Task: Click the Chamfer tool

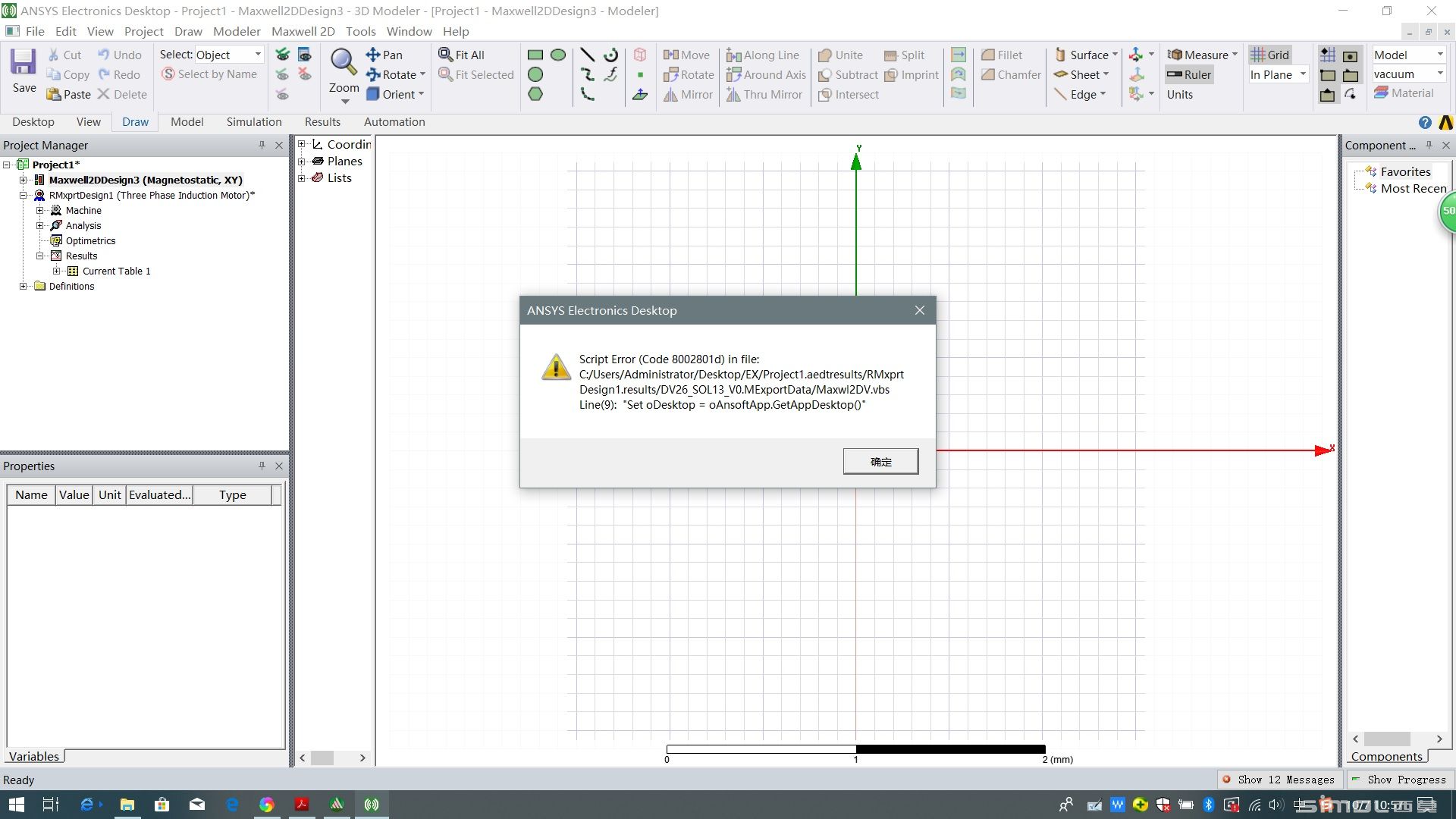Action: pyautogui.click(x=1011, y=74)
